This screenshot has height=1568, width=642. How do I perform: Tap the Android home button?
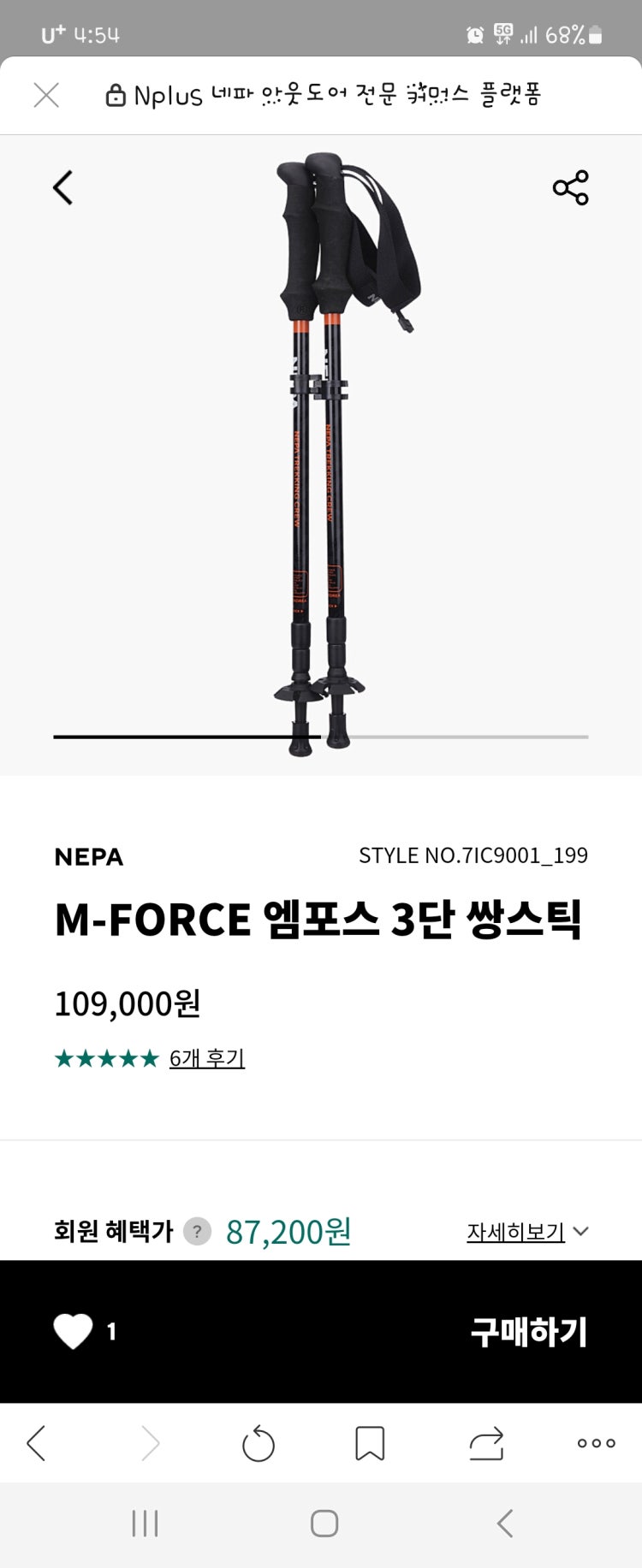pos(324,1523)
